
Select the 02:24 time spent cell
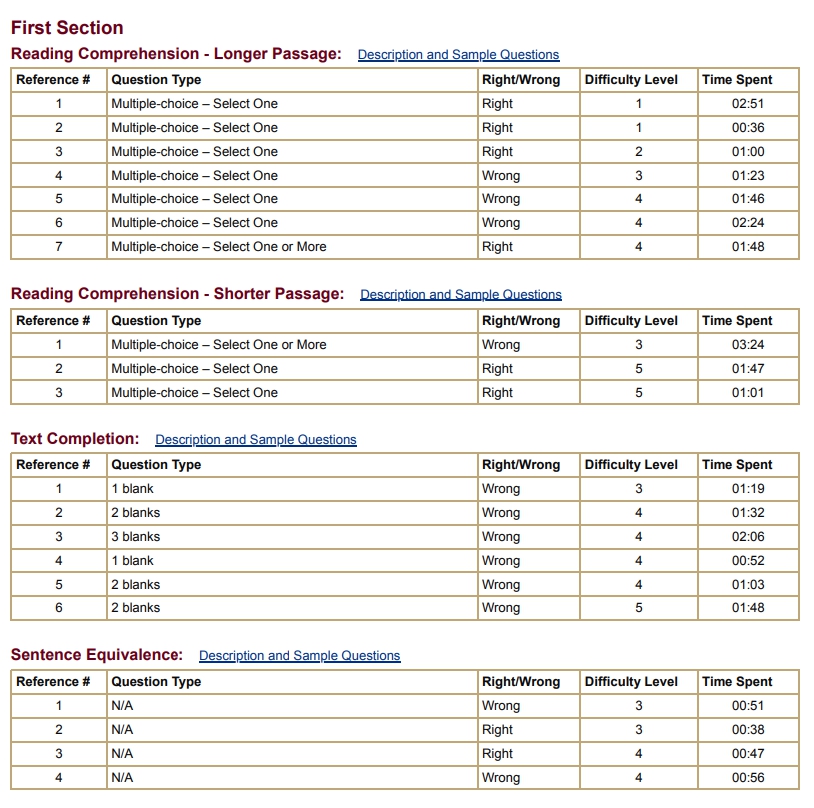tap(747, 223)
